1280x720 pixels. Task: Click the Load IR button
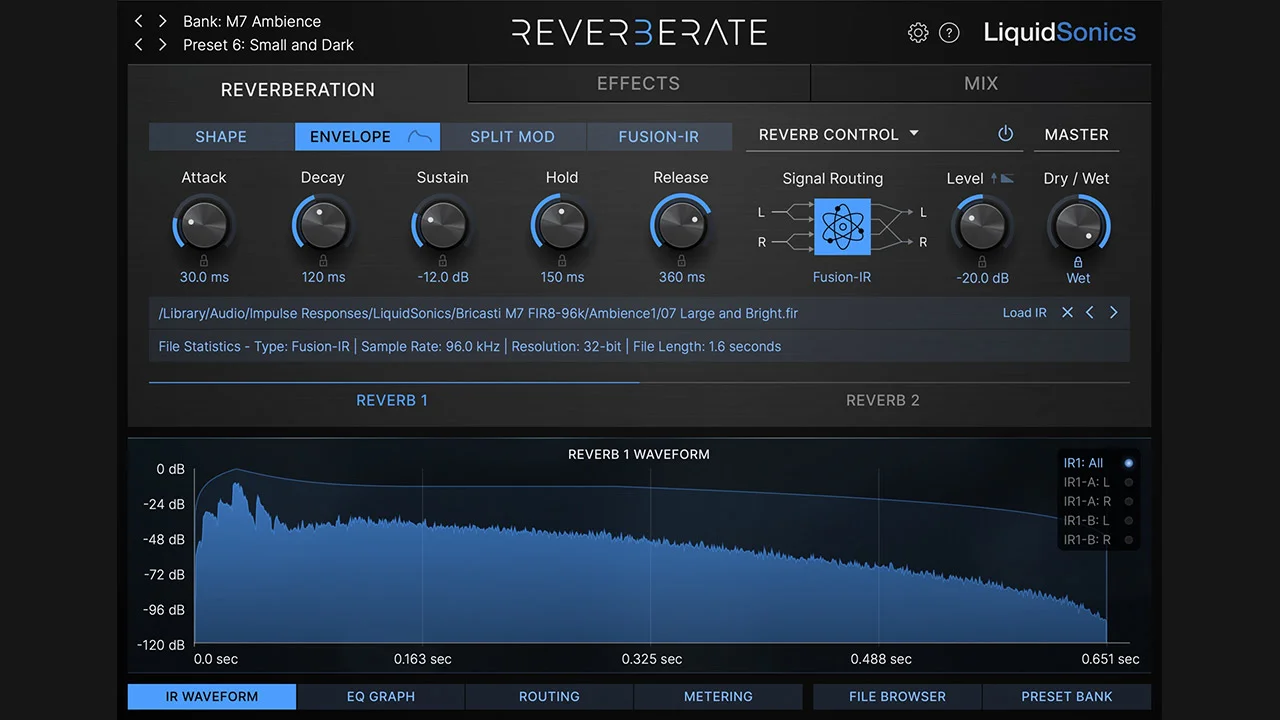(x=1024, y=313)
